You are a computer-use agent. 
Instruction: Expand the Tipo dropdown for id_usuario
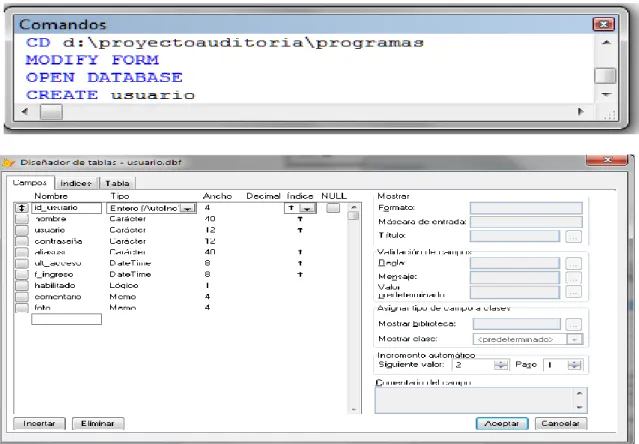[x=187, y=209]
